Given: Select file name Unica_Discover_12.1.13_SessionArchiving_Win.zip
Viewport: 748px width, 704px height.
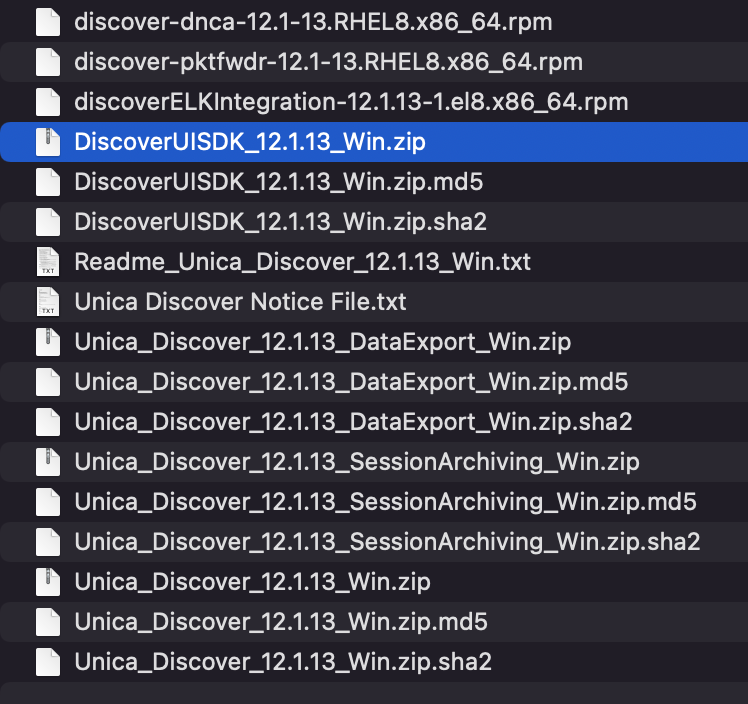Looking at the screenshot, I should (357, 463).
